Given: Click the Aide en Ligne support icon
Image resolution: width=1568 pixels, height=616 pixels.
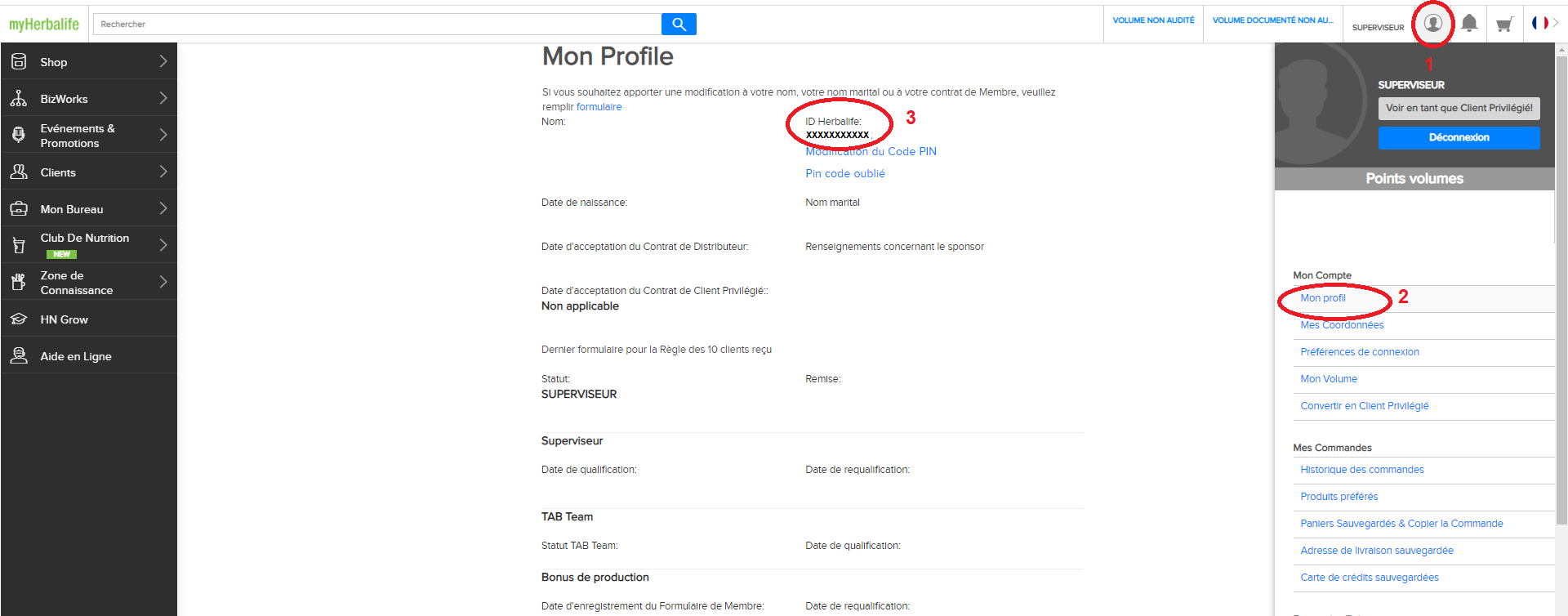Looking at the screenshot, I should [x=19, y=355].
